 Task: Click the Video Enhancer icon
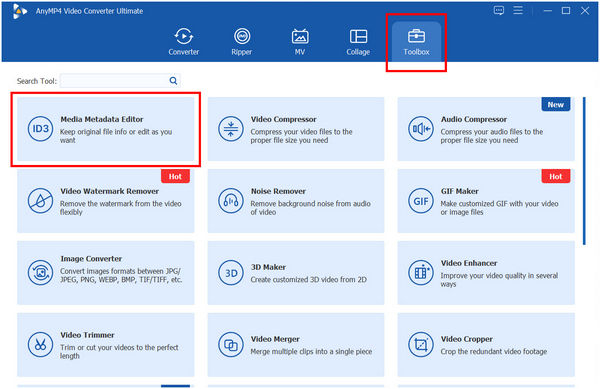[421, 273]
